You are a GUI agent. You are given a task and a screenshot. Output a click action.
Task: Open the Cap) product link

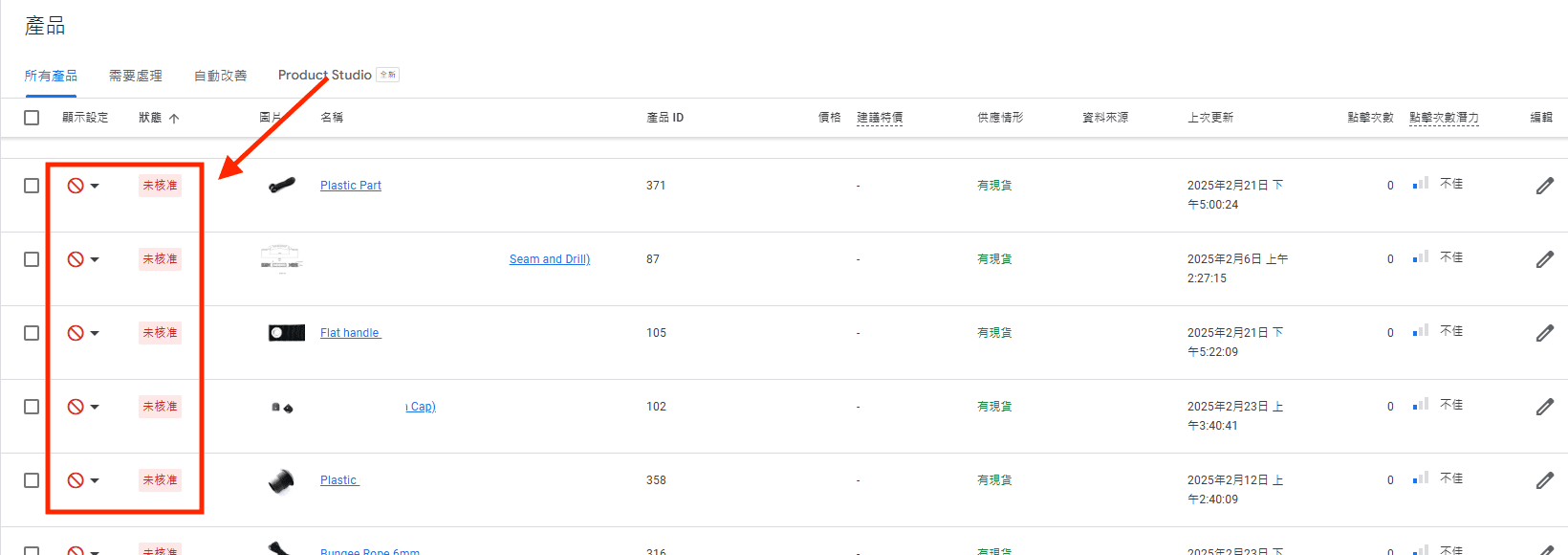(x=421, y=407)
